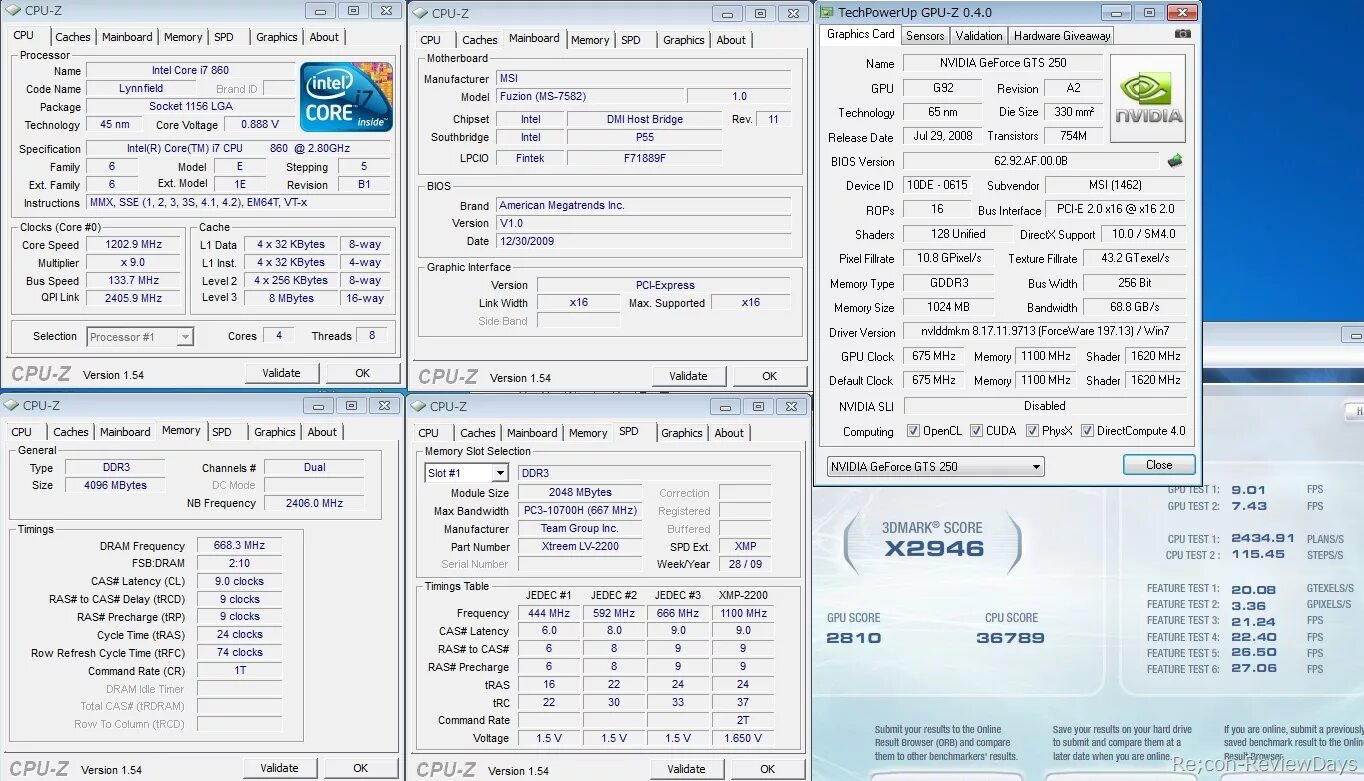Click the motherboard Model value Fuzion (MS-7582)
The height and width of the screenshot is (781, 1364).
(590, 97)
